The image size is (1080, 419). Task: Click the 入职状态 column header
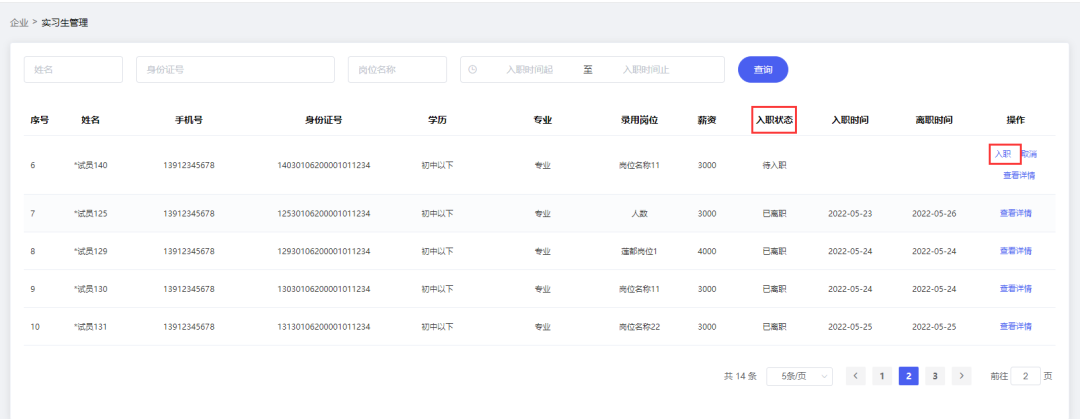(774, 120)
